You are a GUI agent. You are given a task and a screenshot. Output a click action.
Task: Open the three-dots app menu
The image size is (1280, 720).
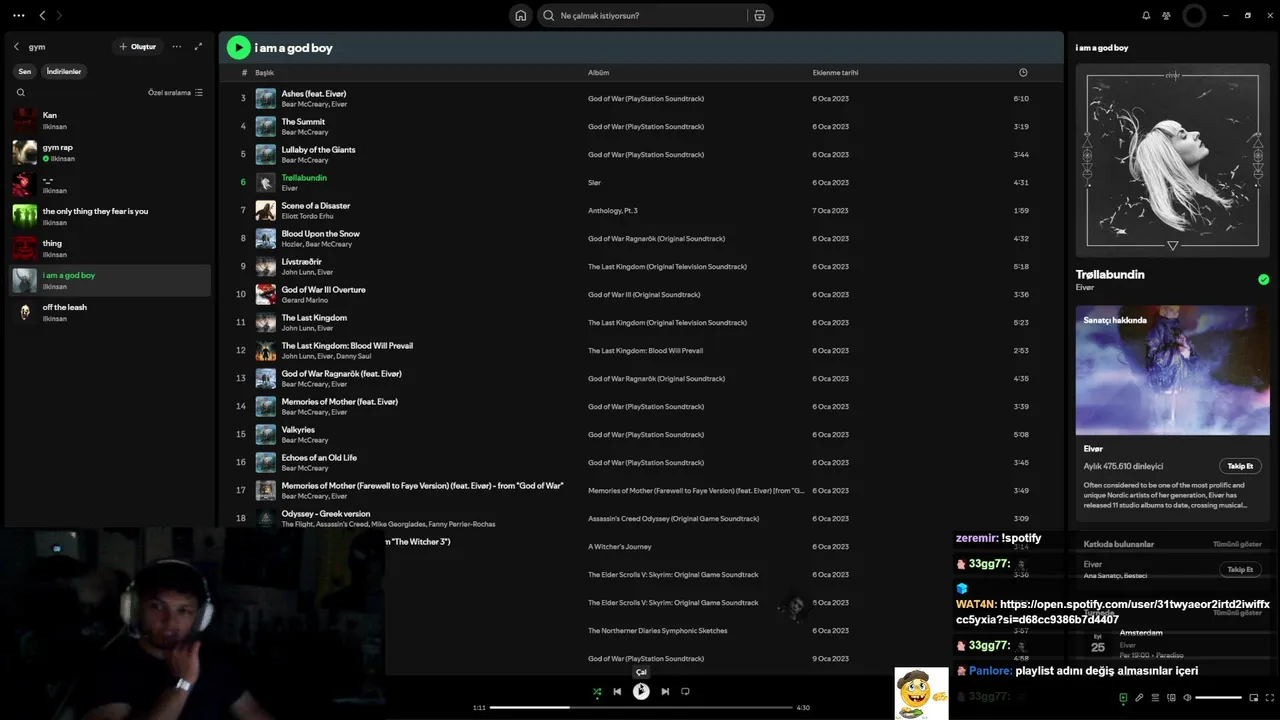coord(18,15)
